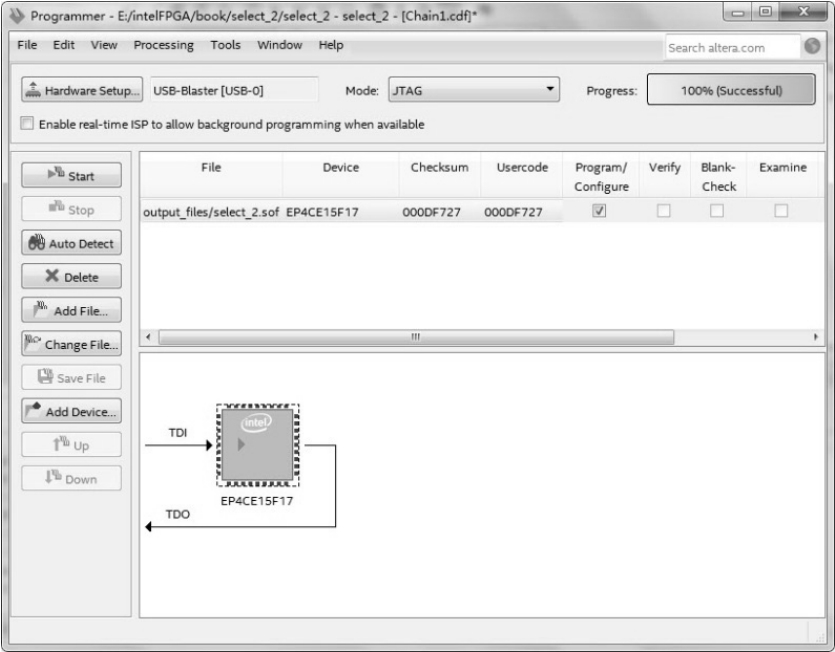Open the Help menu
Image resolution: width=835 pixels, height=652 pixels.
point(331,45)
